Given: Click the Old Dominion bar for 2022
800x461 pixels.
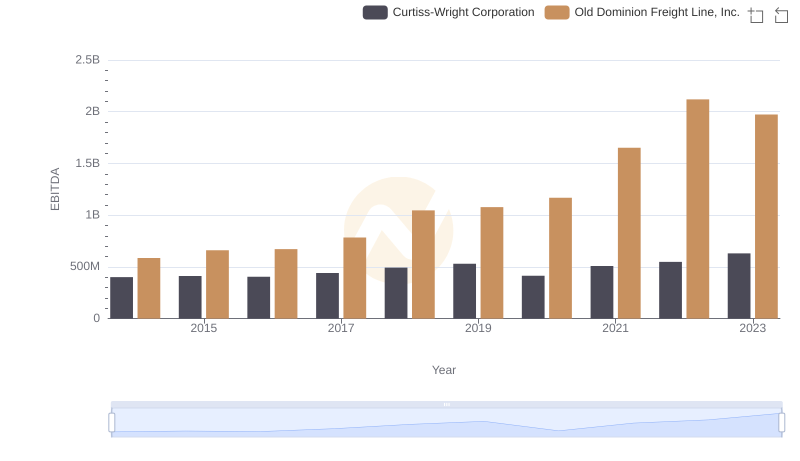Looking at the screenshot, I should tap(697, 209).
